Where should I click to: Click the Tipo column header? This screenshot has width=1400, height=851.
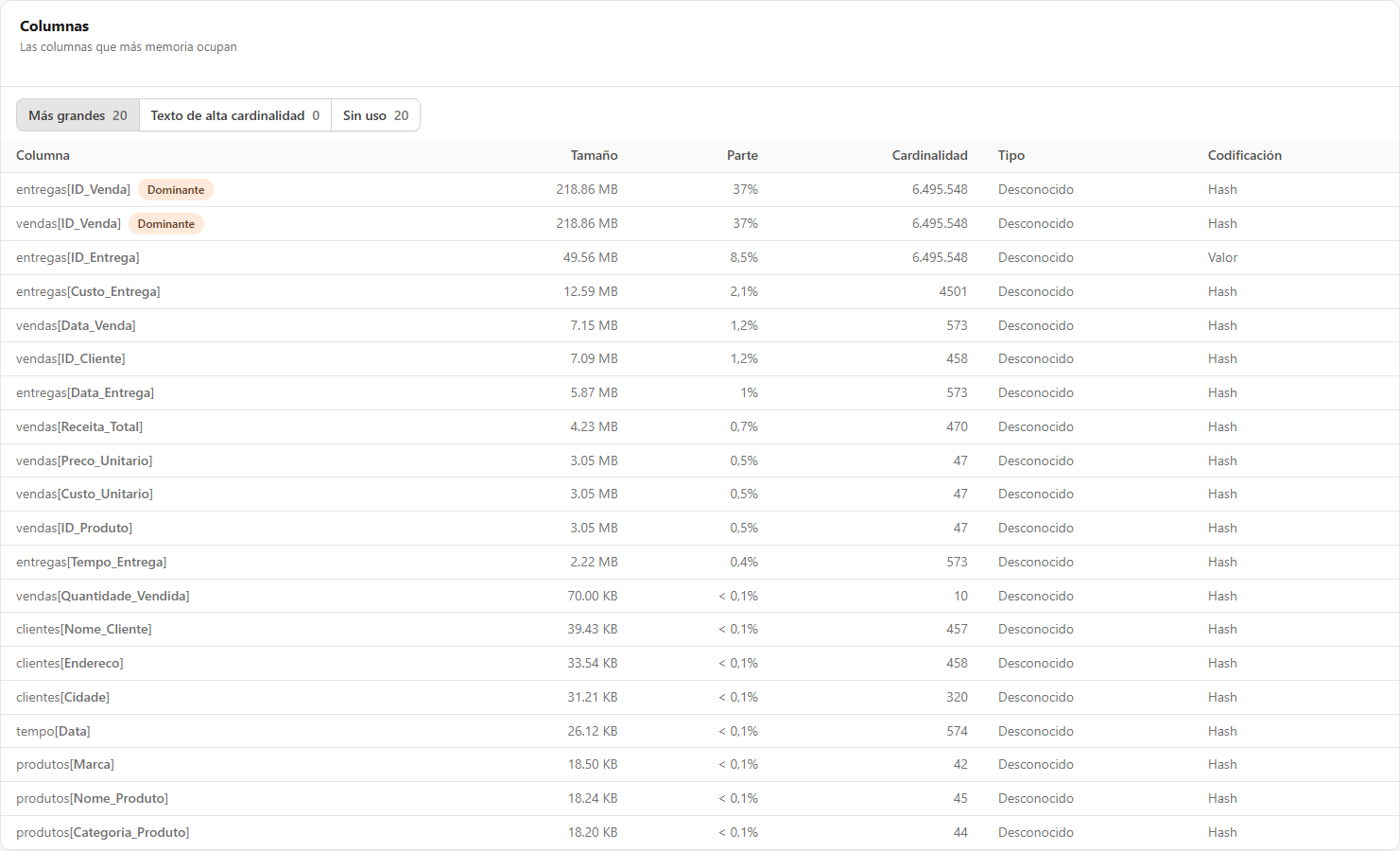point(1011,155)
